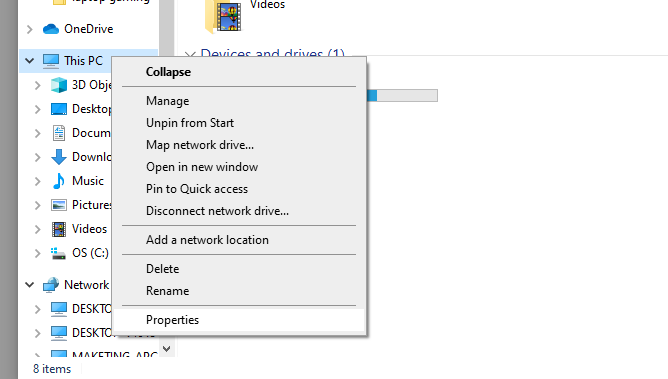The height and width of the screenshot is (379, 668).
Task: Select the This PC monitor icon
Action: tap(51, 61)
